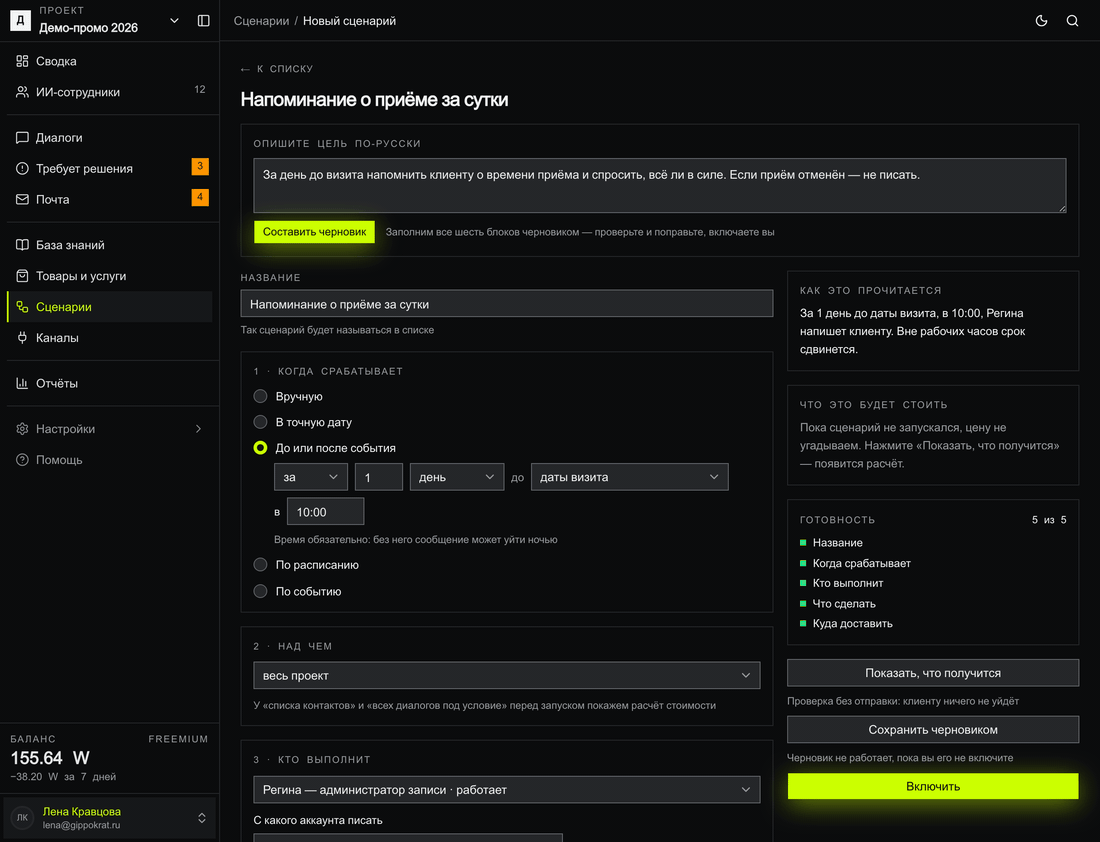Click the Настройки gear icon
This screenshot has width=1100, height=842.
[x=22, y=429]
